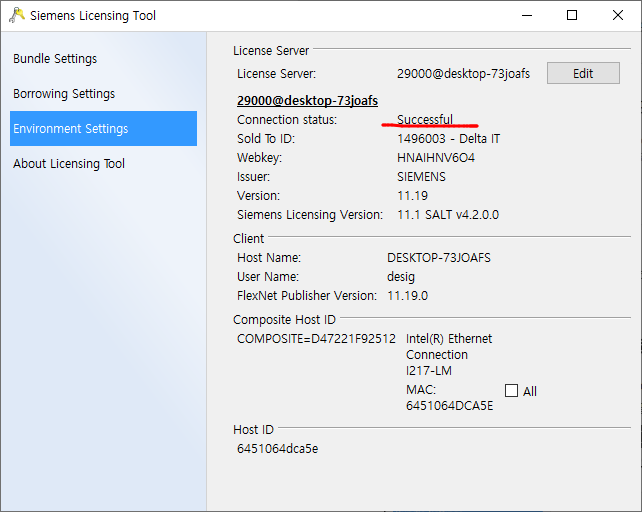Select Environment Settings in sidebar

click(103, 129)
